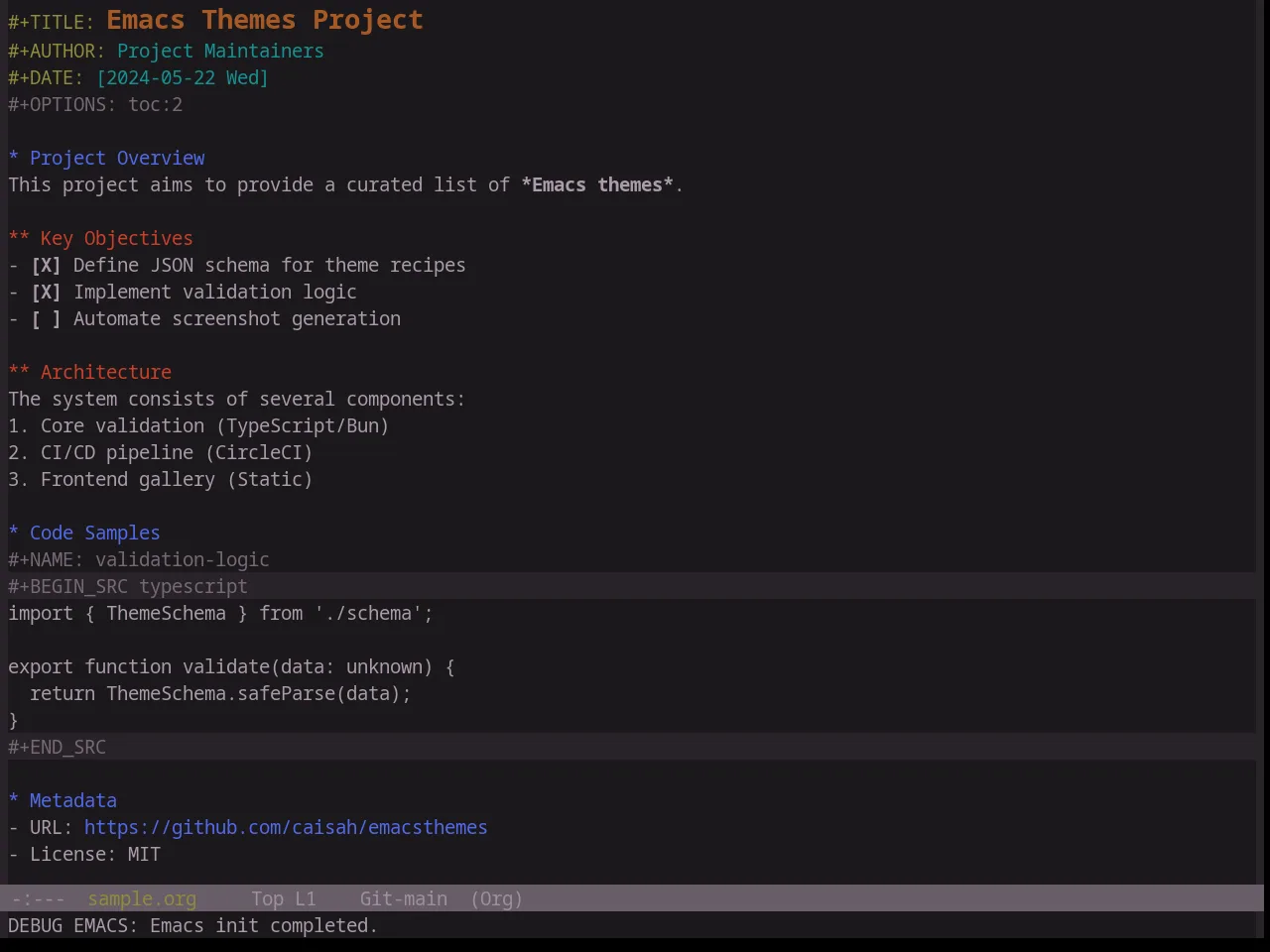The height and width of the screenshot is (952, 1270).
Task: Click the '#+AUTHOR:' keyword
Action: coord(57,51)
